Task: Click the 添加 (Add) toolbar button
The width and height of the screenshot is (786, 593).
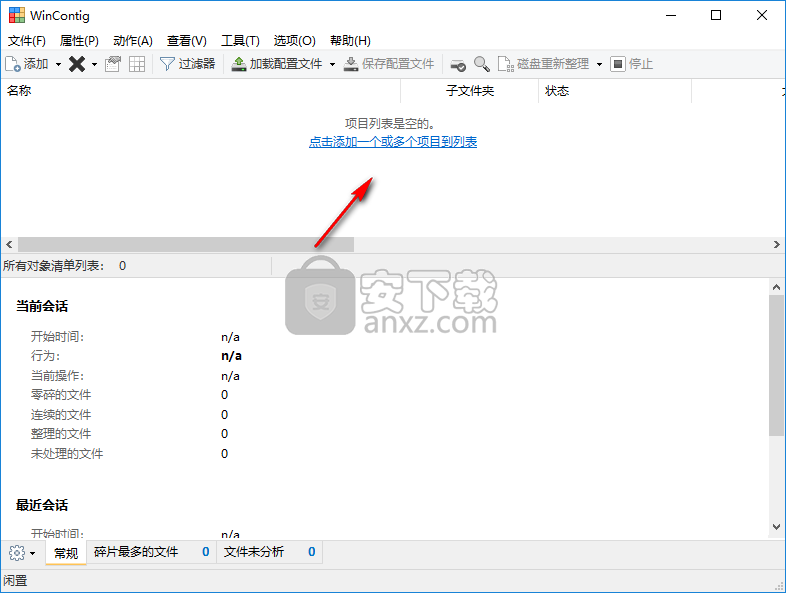Action: click(x=27, y=64)
